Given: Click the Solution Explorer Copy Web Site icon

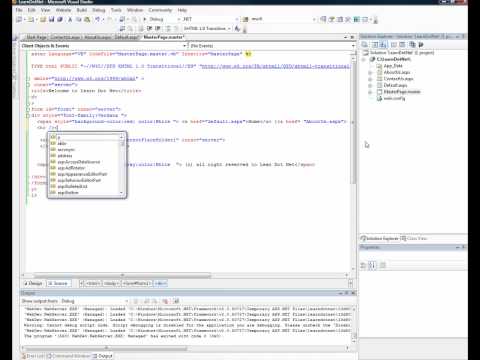Looking at the screenshot, I should [x=412, y=45].
